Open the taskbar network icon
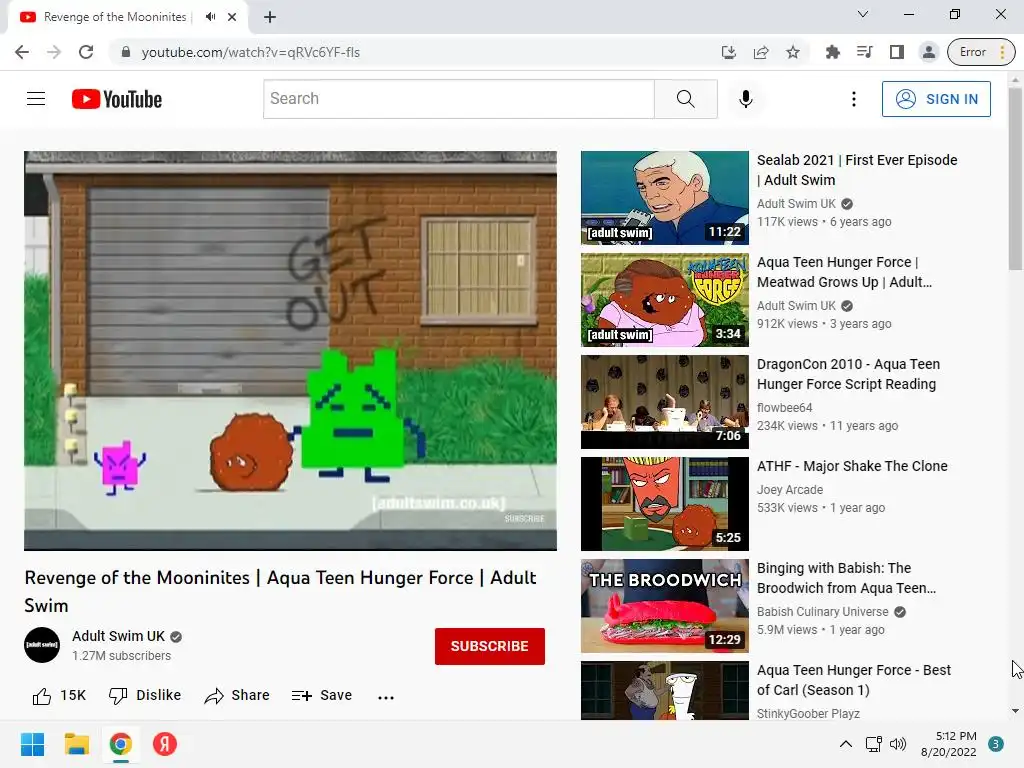 (x=874, y=744)
